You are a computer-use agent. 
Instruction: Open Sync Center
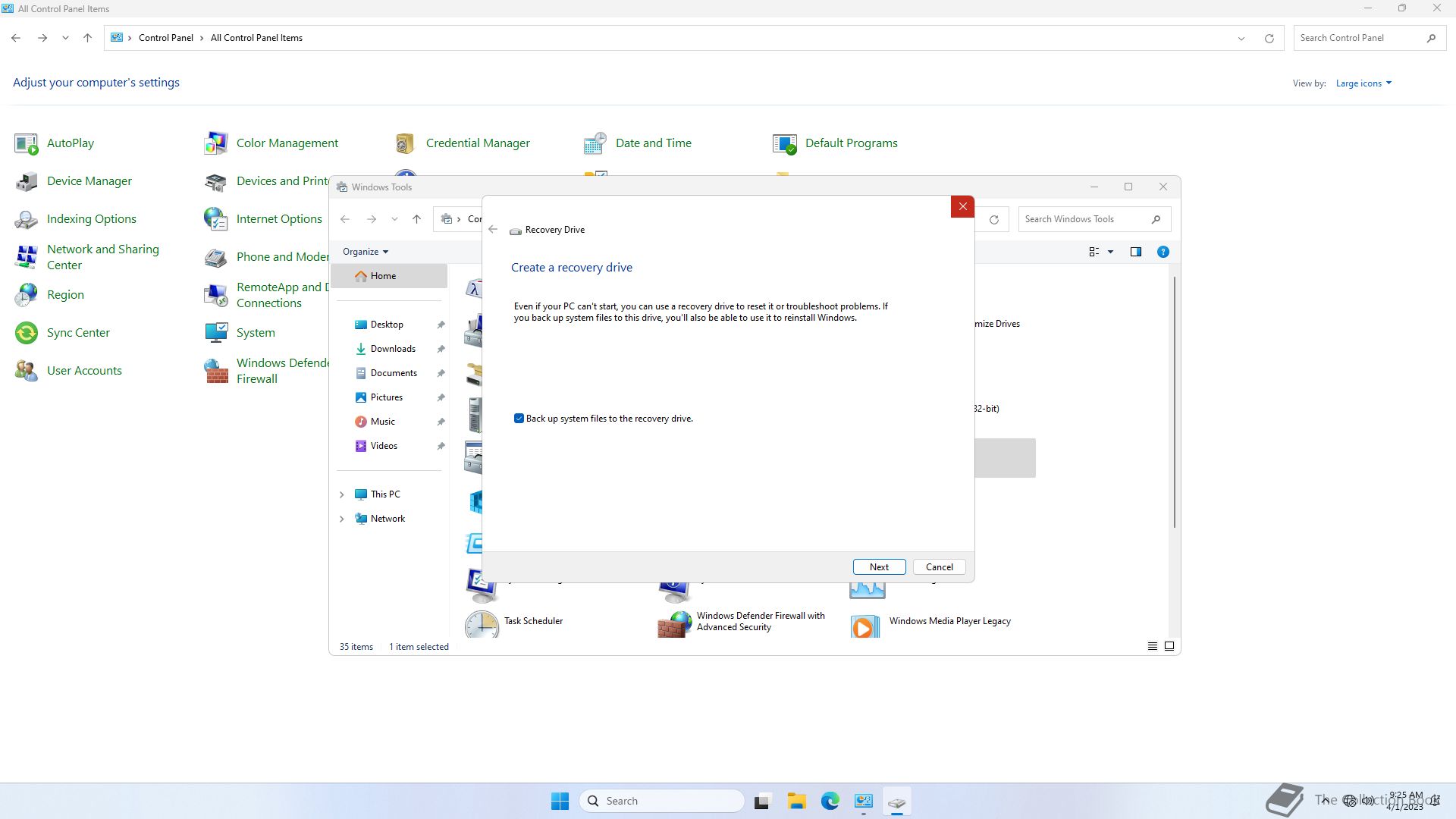62,333
